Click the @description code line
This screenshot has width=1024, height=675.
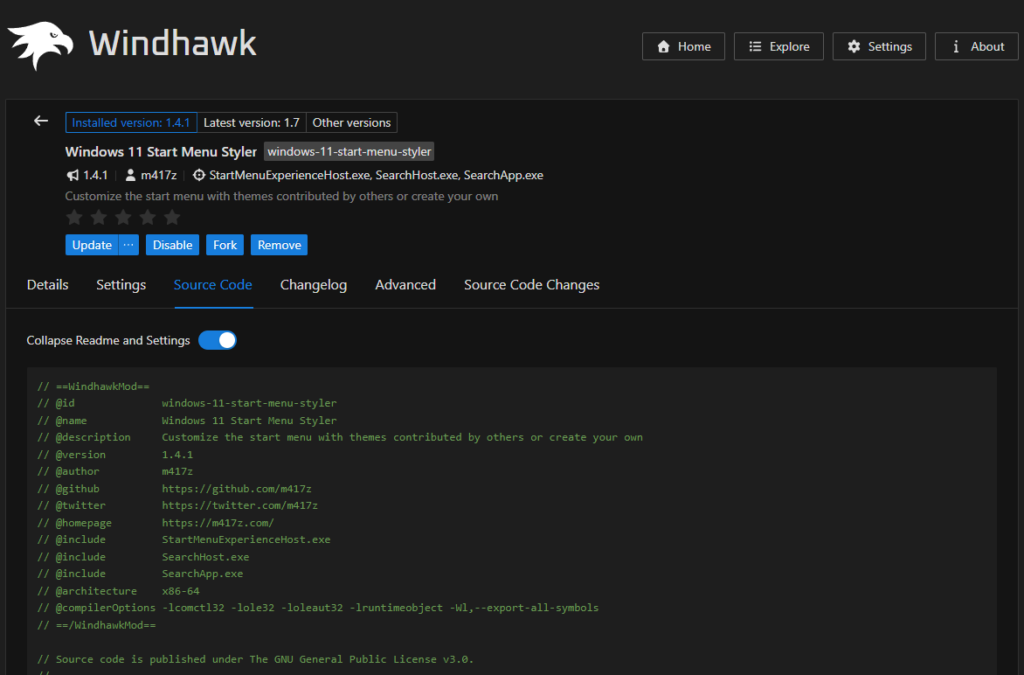340,437
